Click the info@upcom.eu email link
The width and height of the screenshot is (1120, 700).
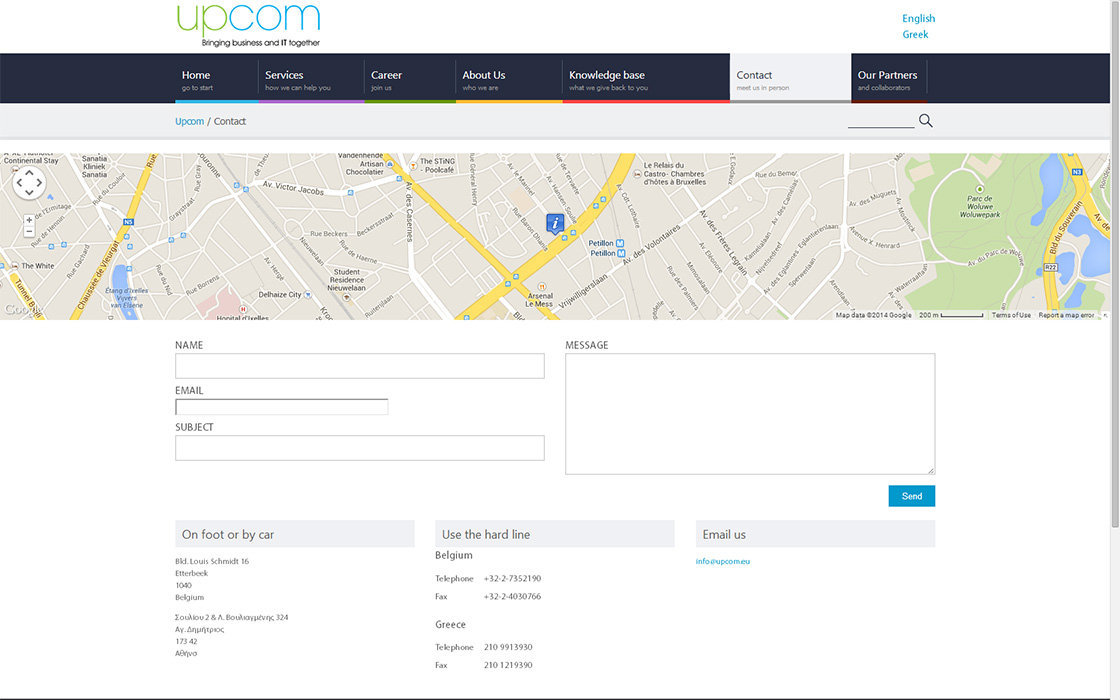pyautogui.click(x=723, y=561)
